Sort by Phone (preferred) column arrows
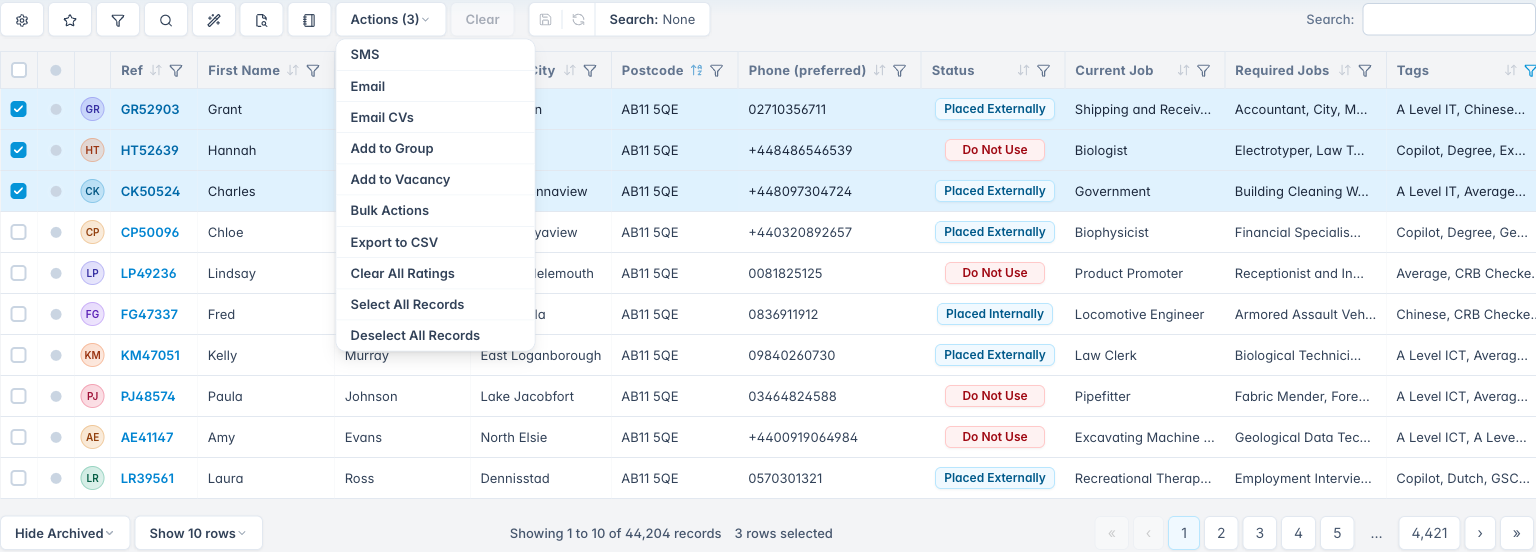 pos(879,71)
